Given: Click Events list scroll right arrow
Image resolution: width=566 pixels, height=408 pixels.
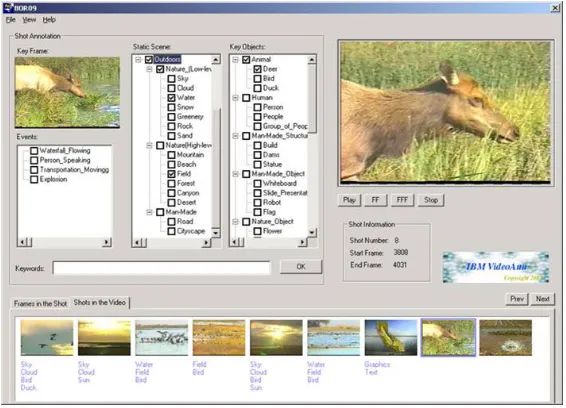Looking at the screenshot, I should tap(107, 242).
